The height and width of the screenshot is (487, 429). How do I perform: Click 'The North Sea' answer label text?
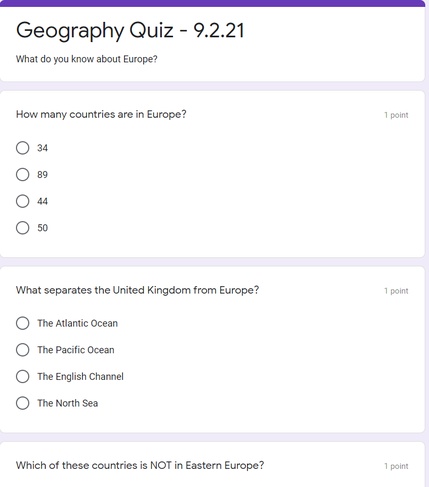[68, 403]
